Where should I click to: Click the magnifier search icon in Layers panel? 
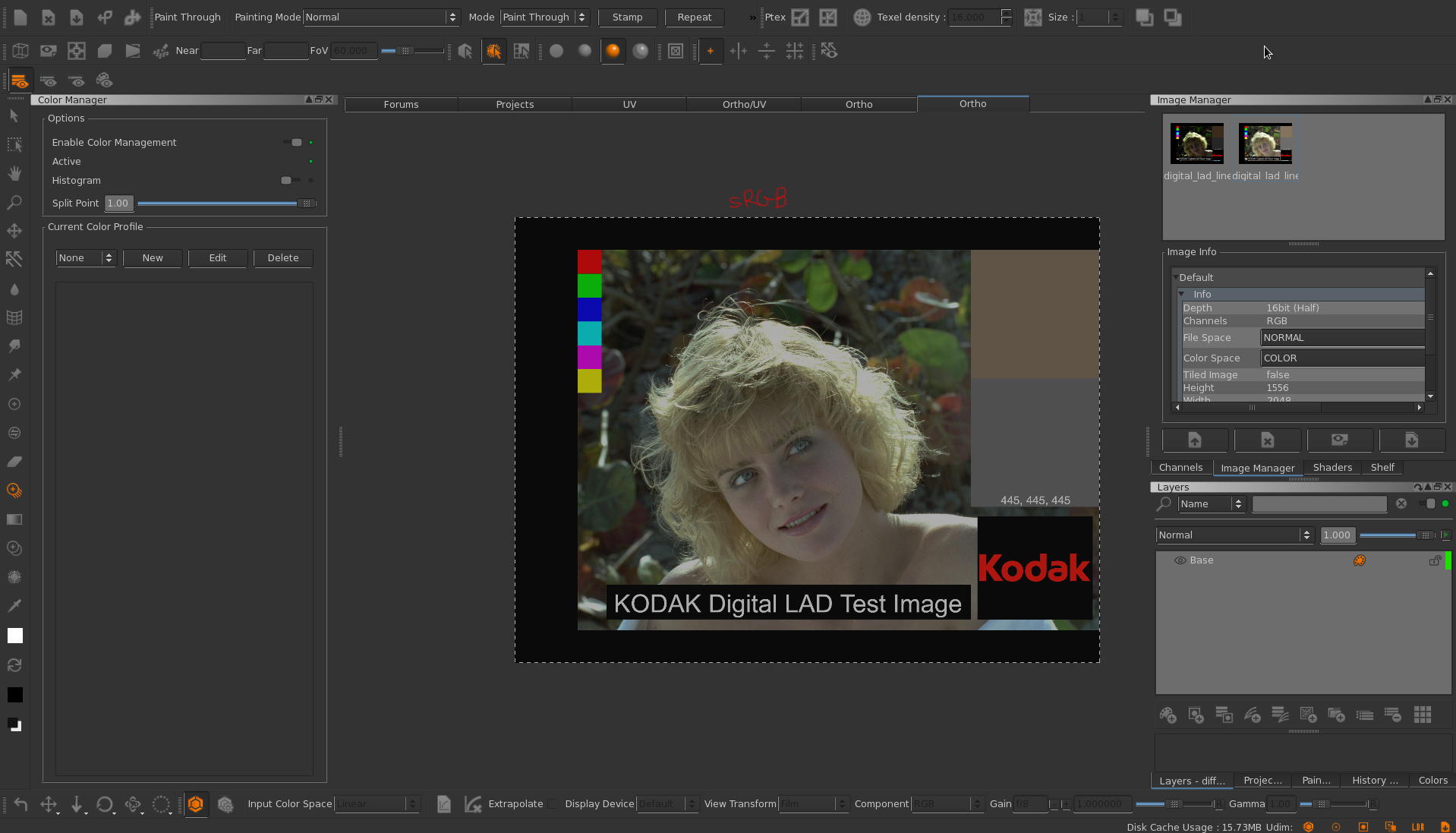coord(1164,504)
